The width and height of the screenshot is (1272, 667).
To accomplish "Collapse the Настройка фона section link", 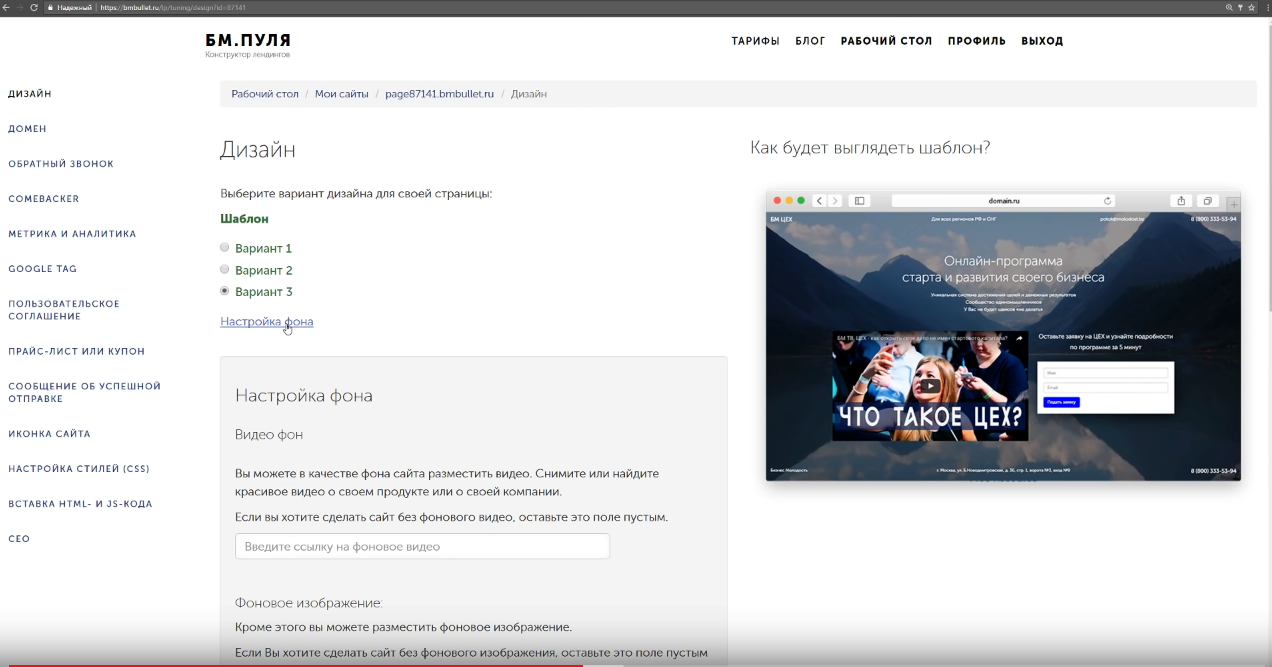I will tap(266, 322).
